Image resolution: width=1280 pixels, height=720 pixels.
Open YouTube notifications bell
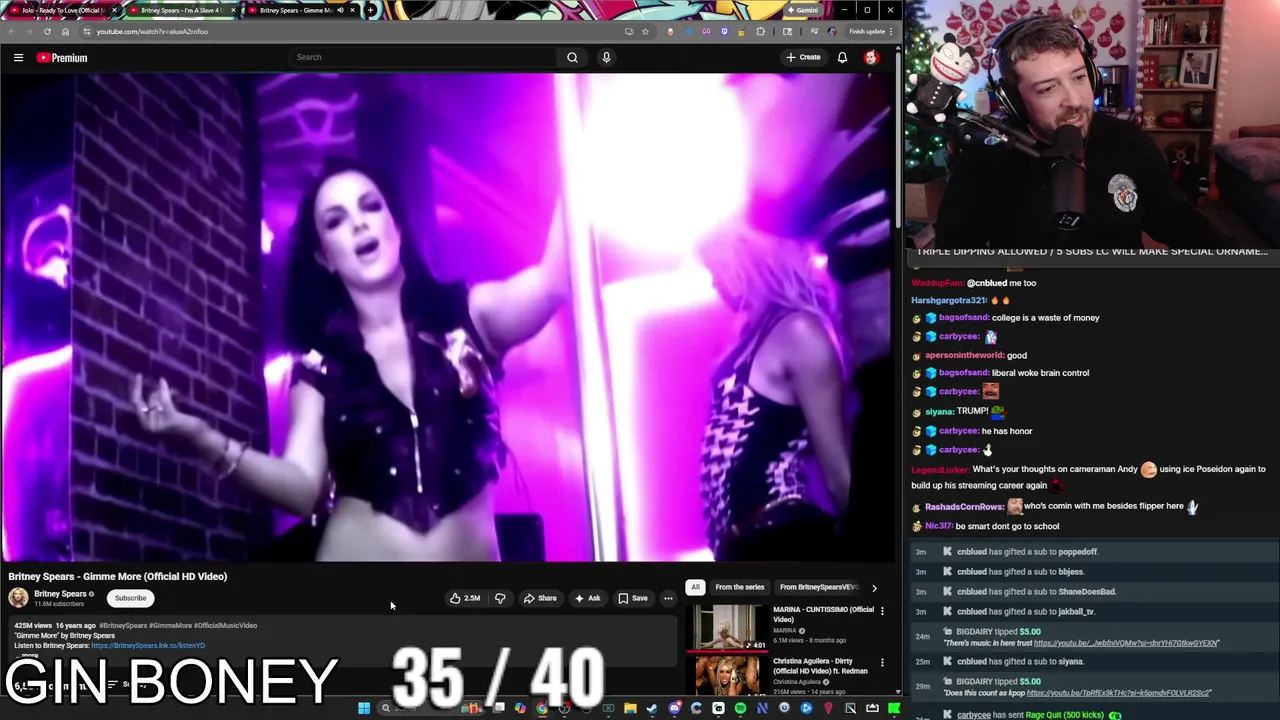[842, 57]
